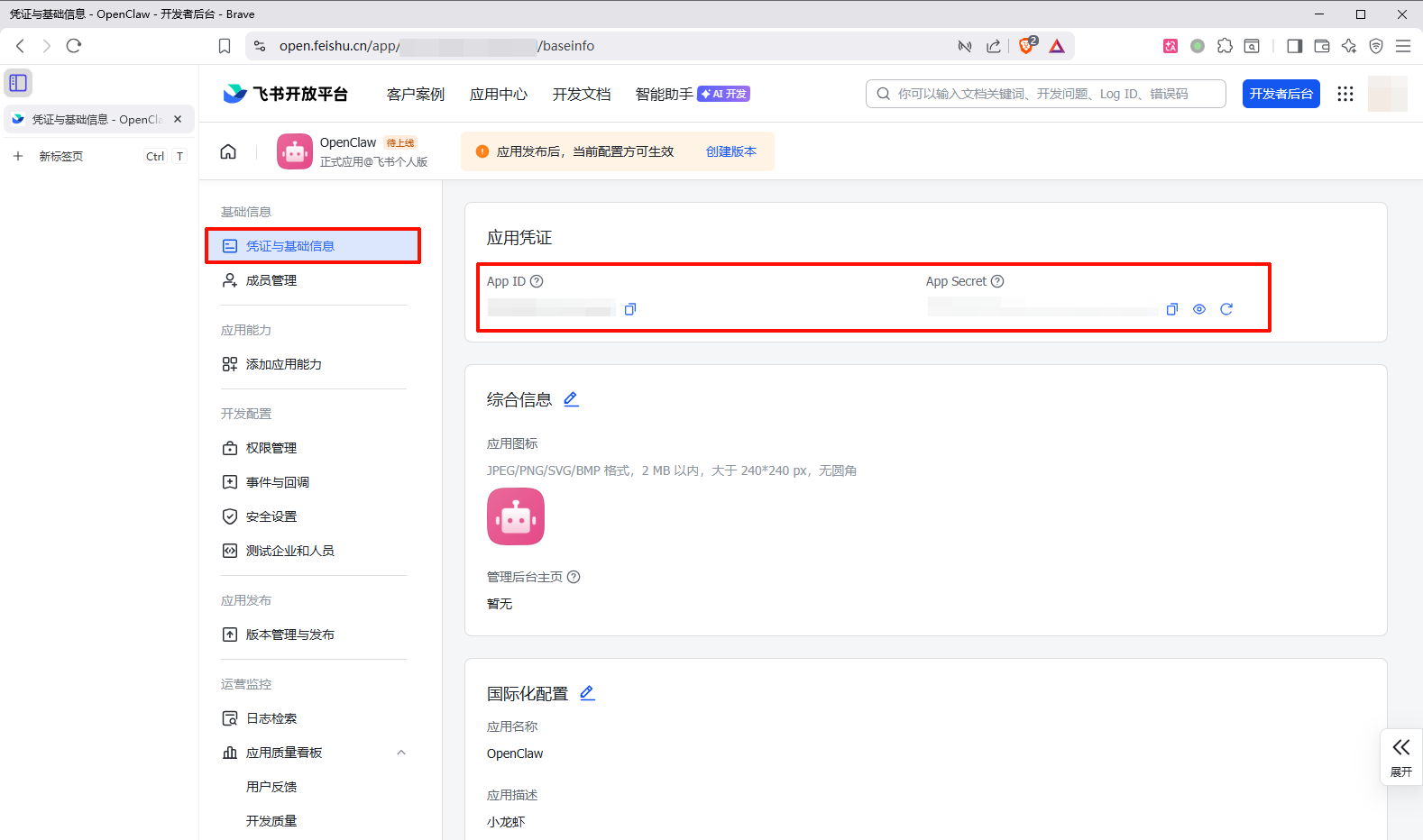1423x840 pixels.
Task: Click App ID help question mark
Action: point(537,281)
